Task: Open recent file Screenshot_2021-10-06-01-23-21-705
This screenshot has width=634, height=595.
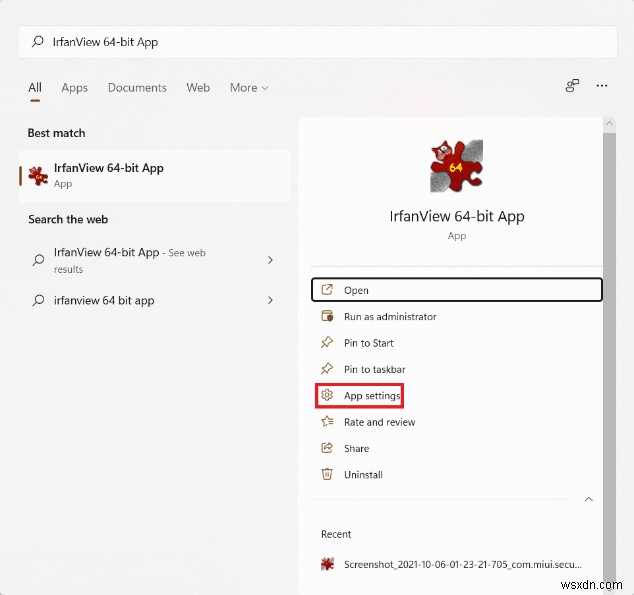Action: (x=456, y=564)
